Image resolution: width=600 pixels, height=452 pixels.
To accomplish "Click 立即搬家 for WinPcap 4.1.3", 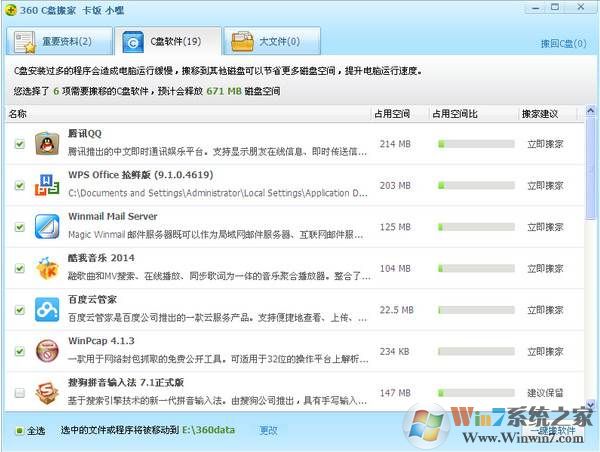I will tap(545, 351).
